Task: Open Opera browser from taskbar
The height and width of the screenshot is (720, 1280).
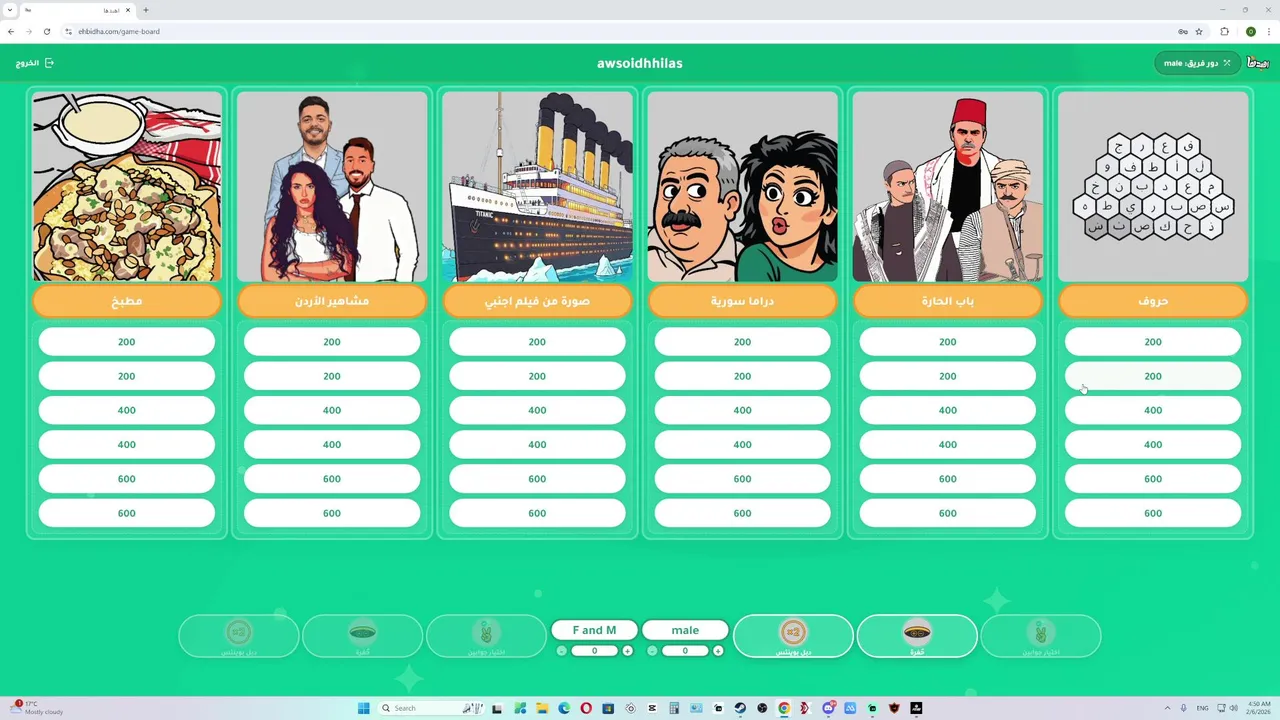Action: 586,708
